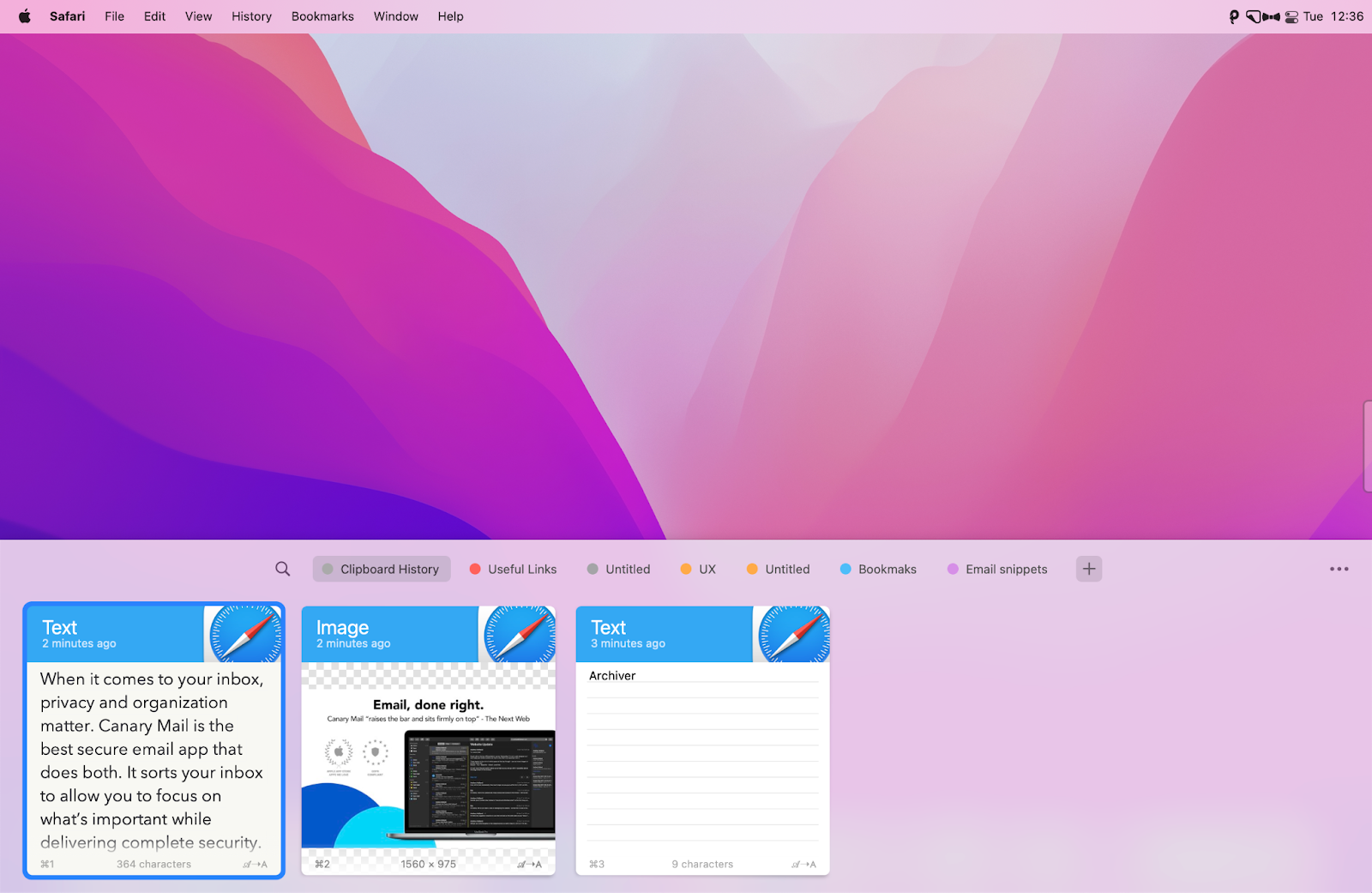Screen dimensions: 1372x893
Task: Open the Window menu
Action: 395,16
